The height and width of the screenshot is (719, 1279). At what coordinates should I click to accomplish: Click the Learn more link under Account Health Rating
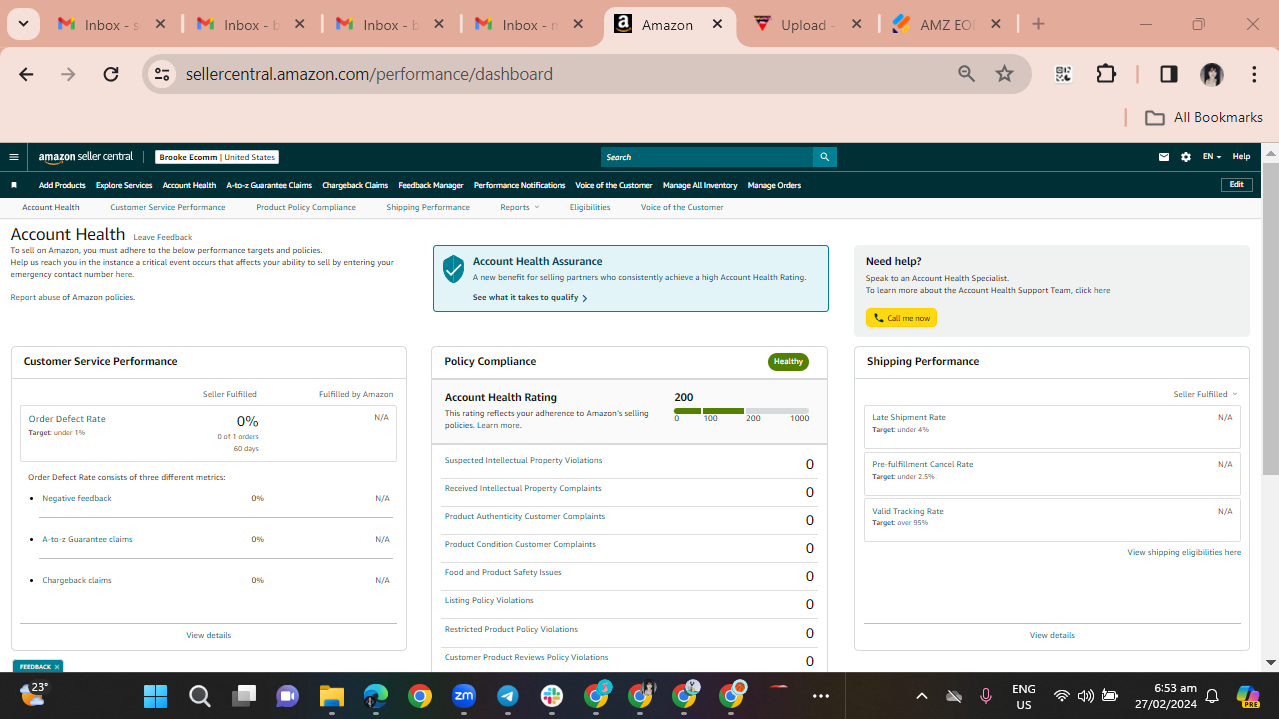click(x=499, y=426)
